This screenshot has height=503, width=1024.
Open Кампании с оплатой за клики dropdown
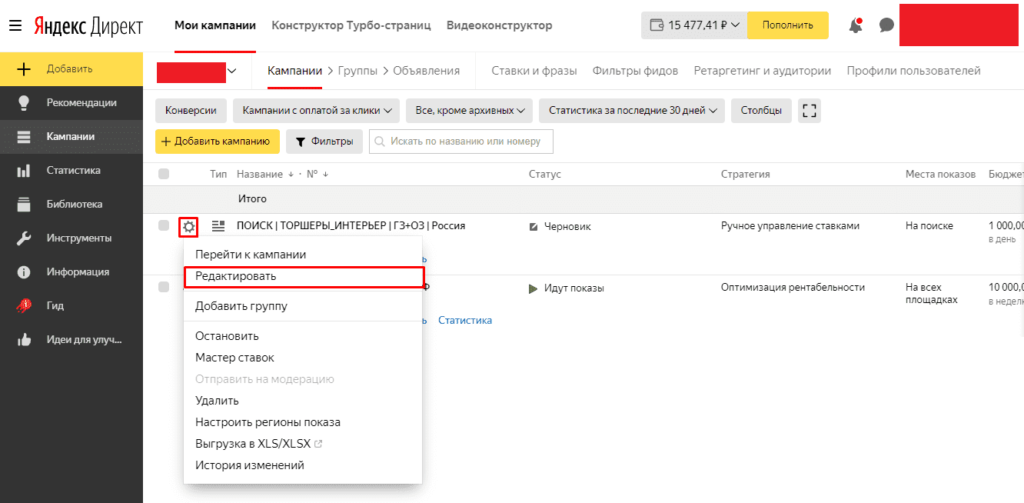pos(316,110)
